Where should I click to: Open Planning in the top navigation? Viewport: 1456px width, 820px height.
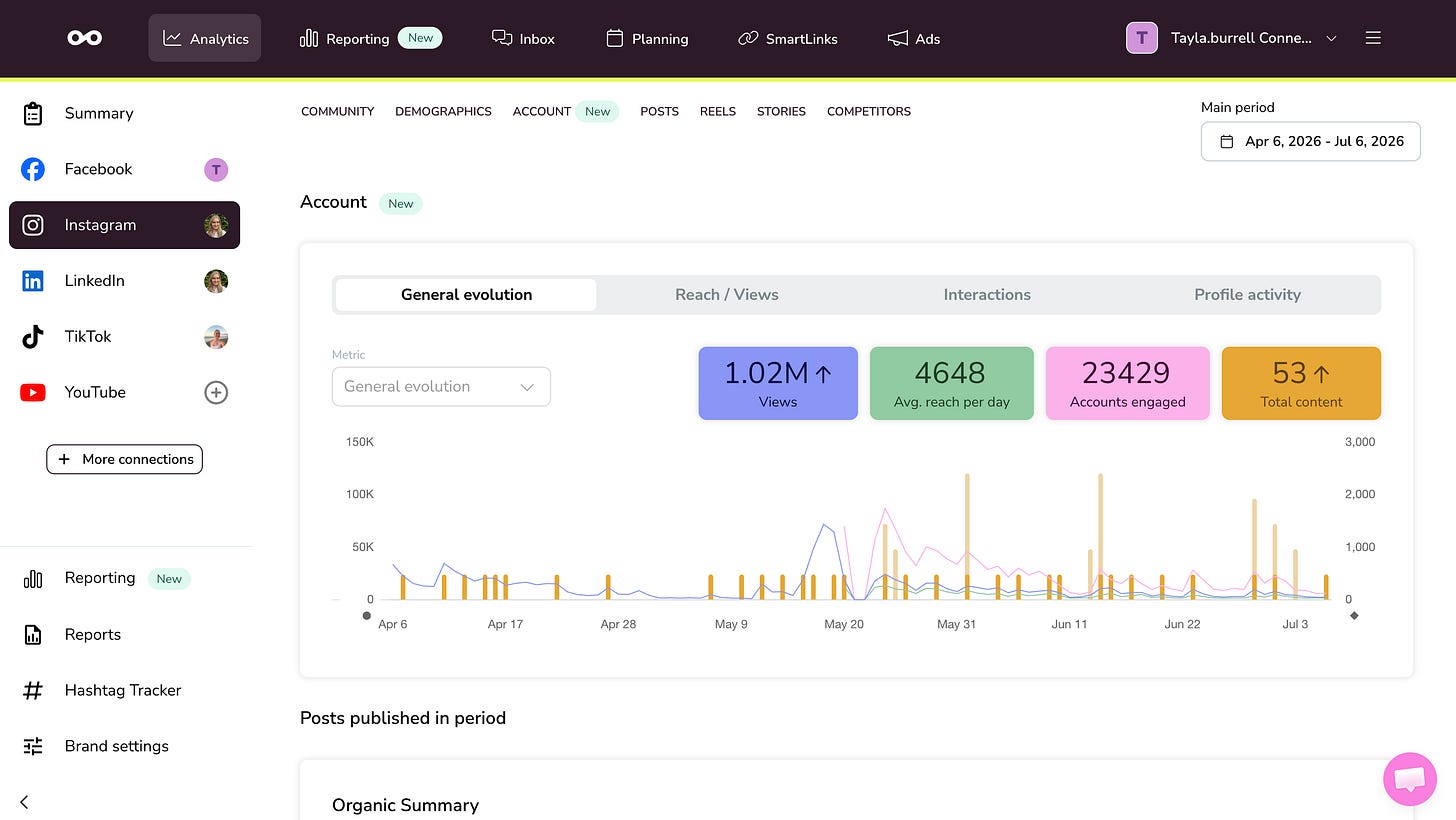click(648, 38)
